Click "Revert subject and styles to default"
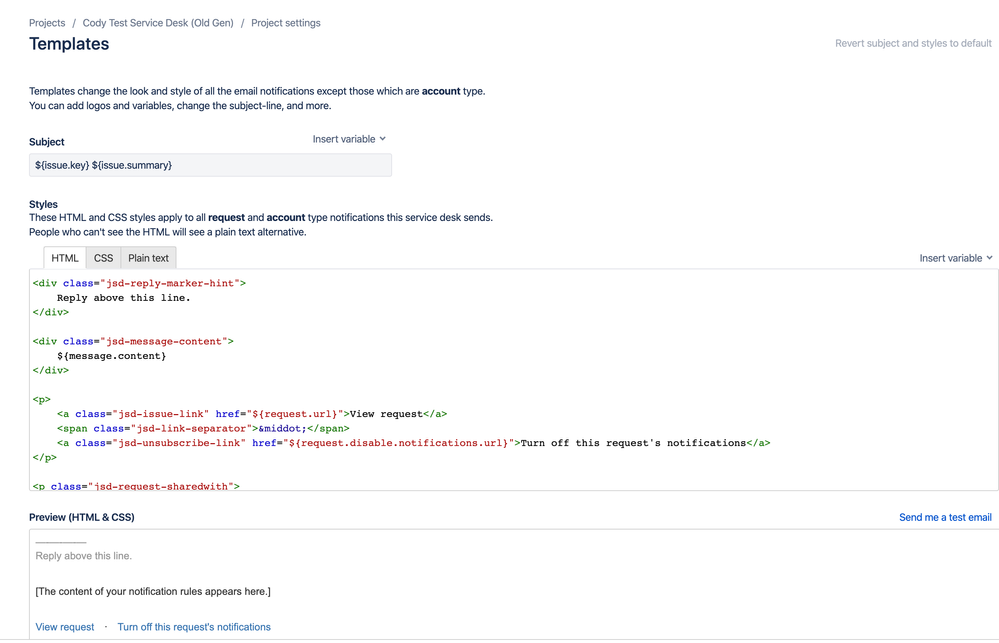Viewport: 999px width, 643px height. [913, 43]
